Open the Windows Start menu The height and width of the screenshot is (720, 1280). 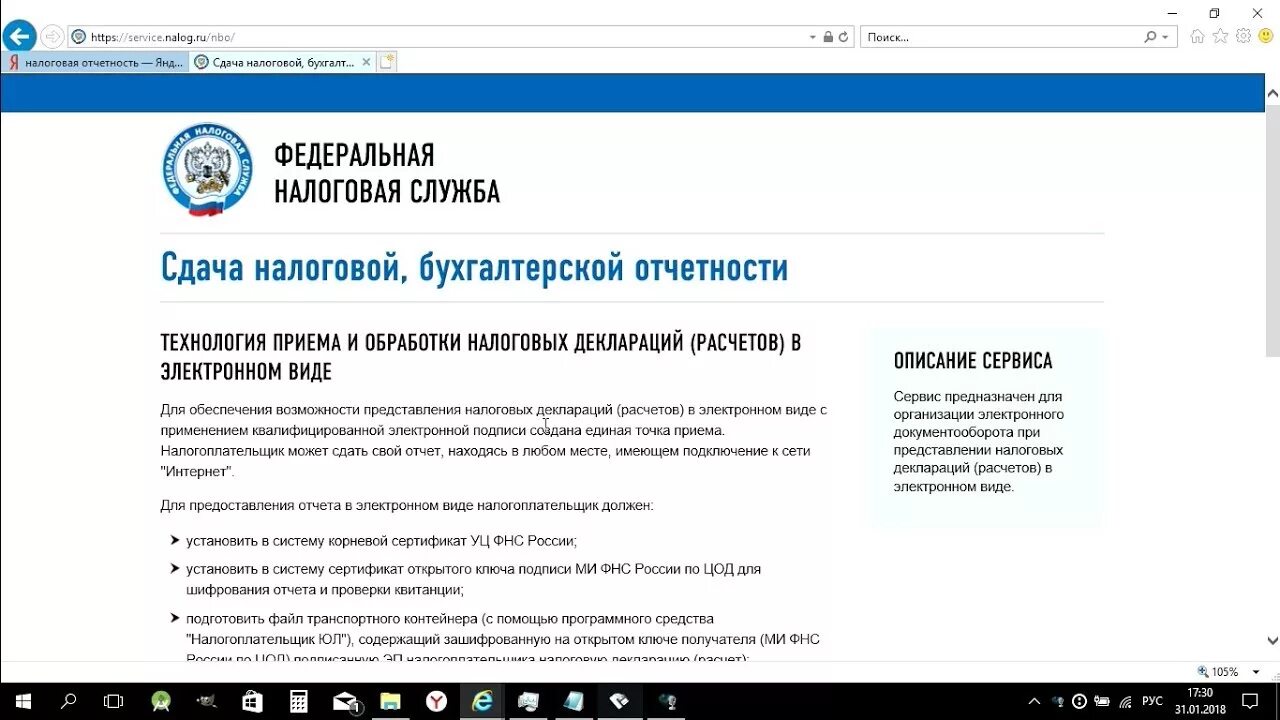pos(22,701)
